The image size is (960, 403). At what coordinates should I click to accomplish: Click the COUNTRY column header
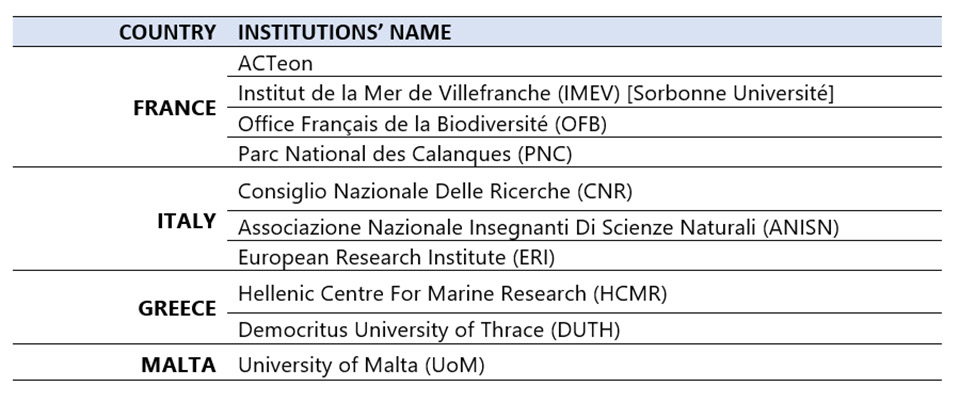pyautogui.click(x=167, y=32)
